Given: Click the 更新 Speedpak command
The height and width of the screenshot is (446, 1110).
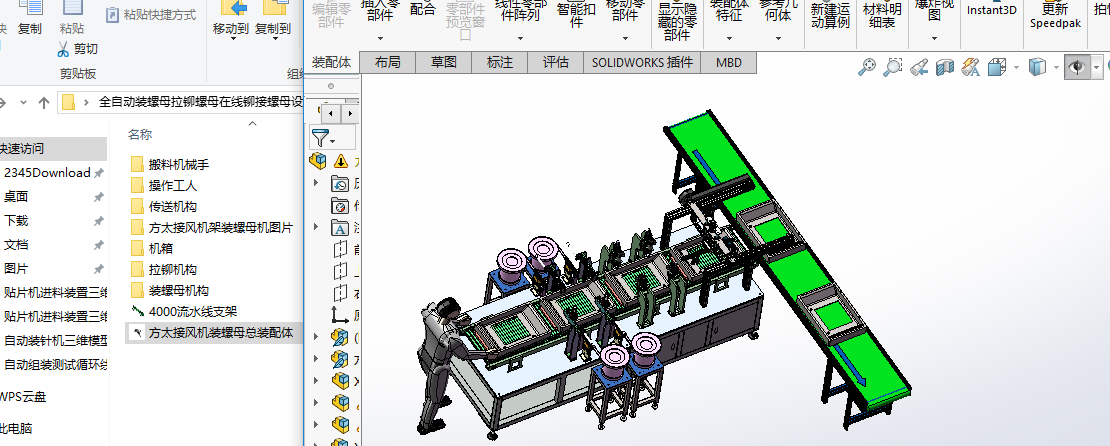Looking at the screenshot, I should tap(1055, 14).
